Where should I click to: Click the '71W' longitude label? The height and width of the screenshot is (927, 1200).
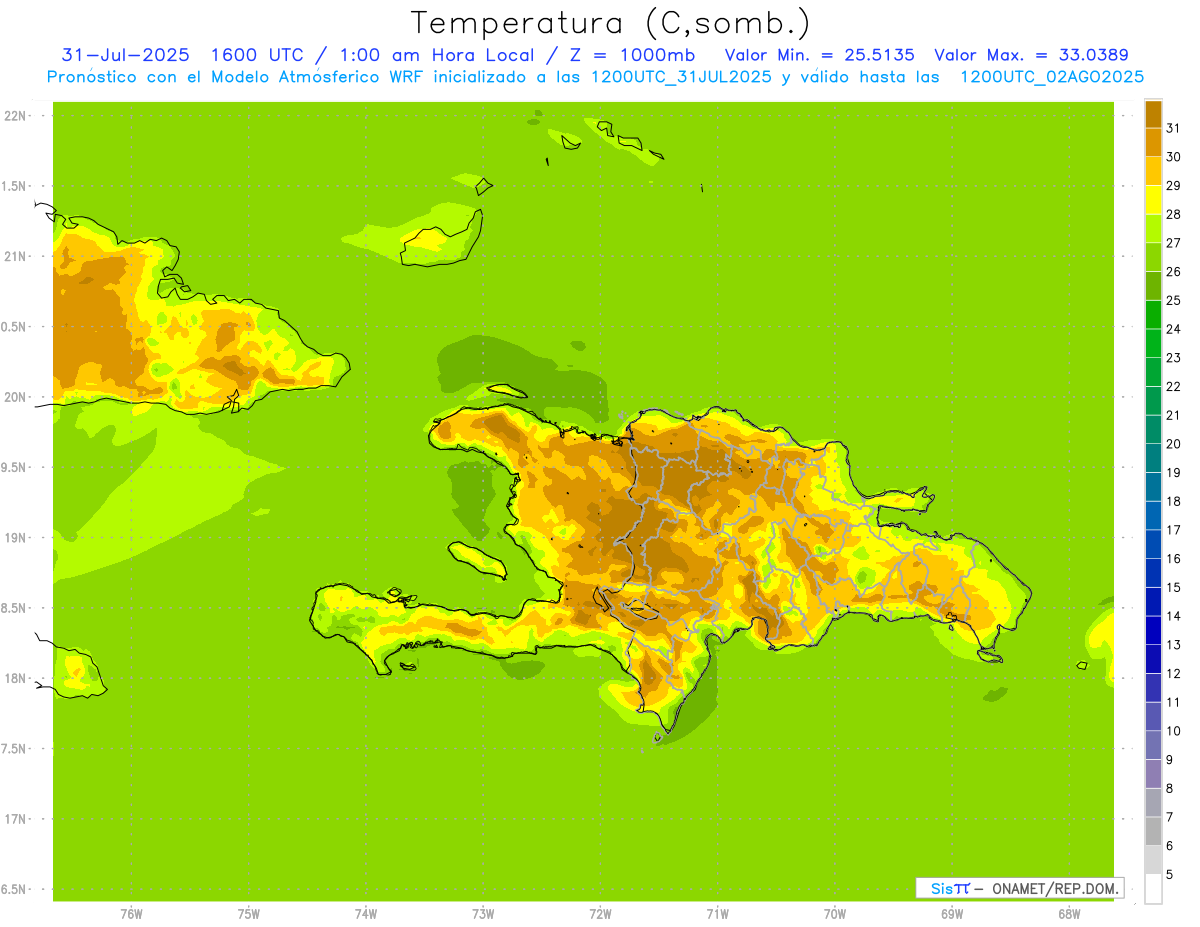[x=717, y=914]
